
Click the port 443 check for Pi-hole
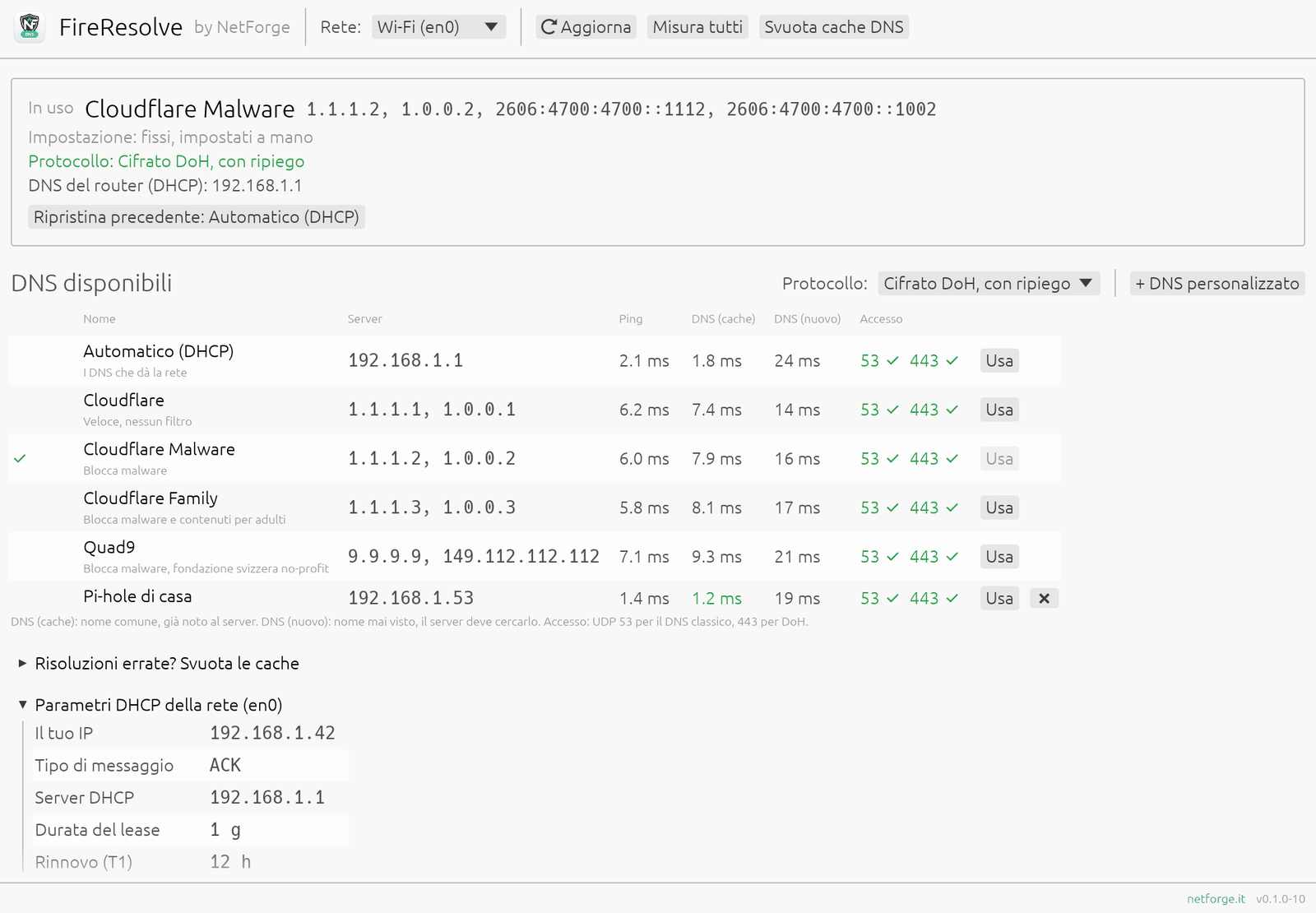coord(934,599)
